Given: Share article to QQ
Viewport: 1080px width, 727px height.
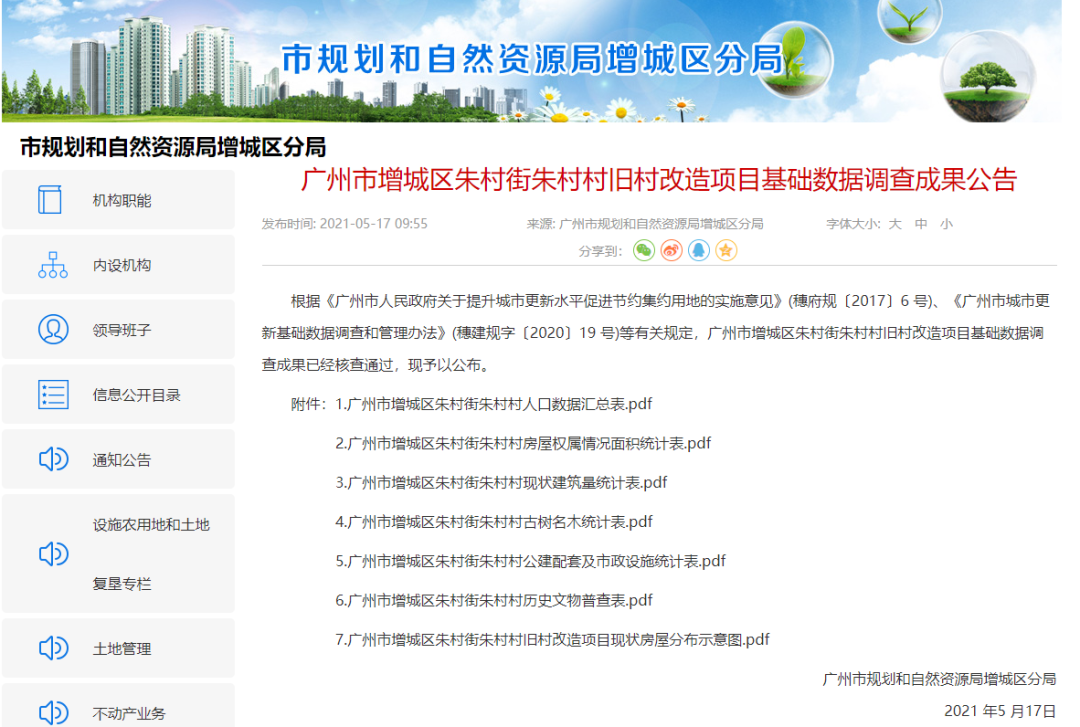Looking at the screenshot, I should coord(698,250).
